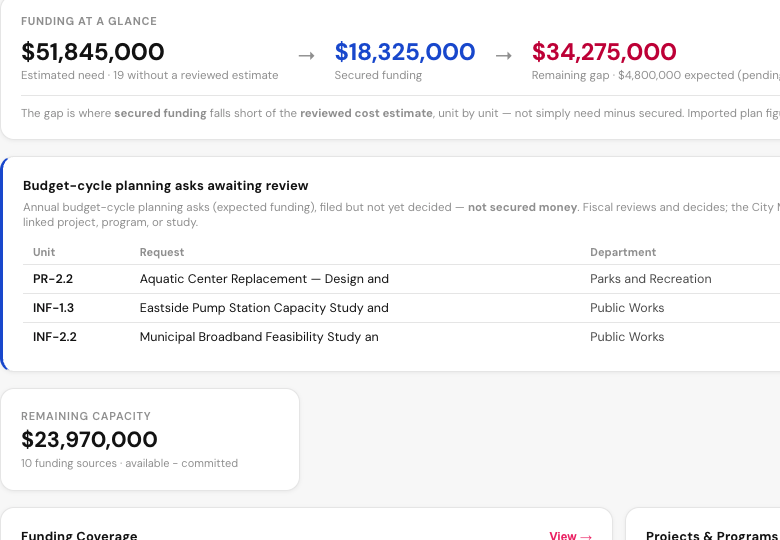
Task: Open the PR-2.2 unit row
Action: pos(401,279)
